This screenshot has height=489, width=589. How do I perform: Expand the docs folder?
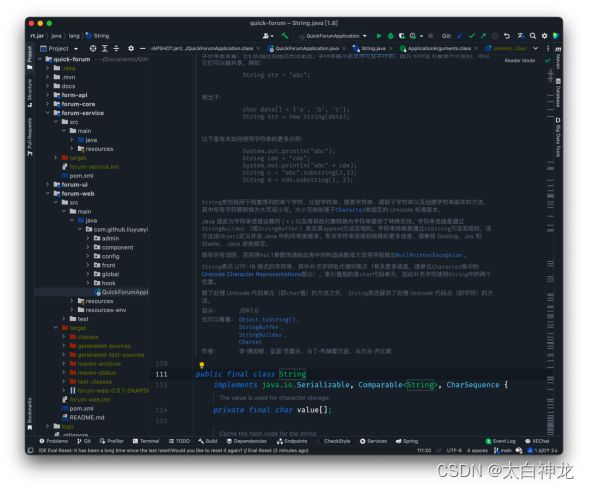(x=48, y=86)
